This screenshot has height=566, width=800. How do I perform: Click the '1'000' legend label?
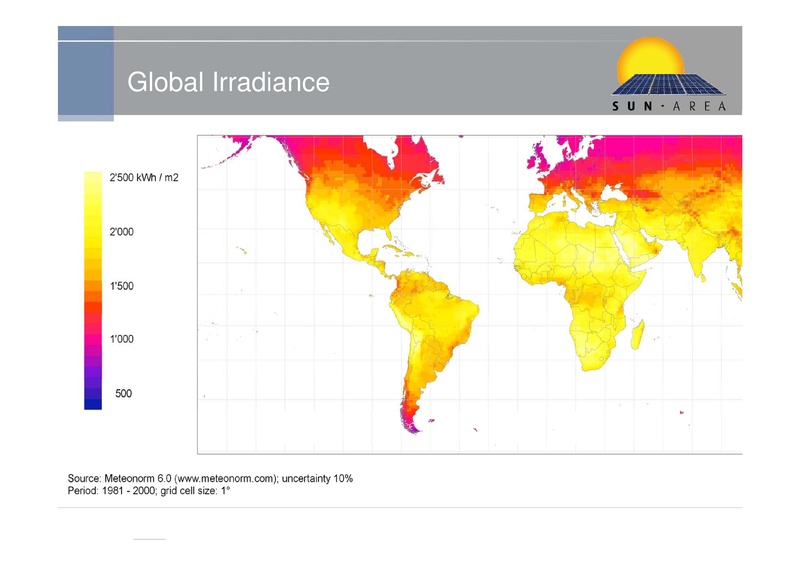click(x=121, y=339)
